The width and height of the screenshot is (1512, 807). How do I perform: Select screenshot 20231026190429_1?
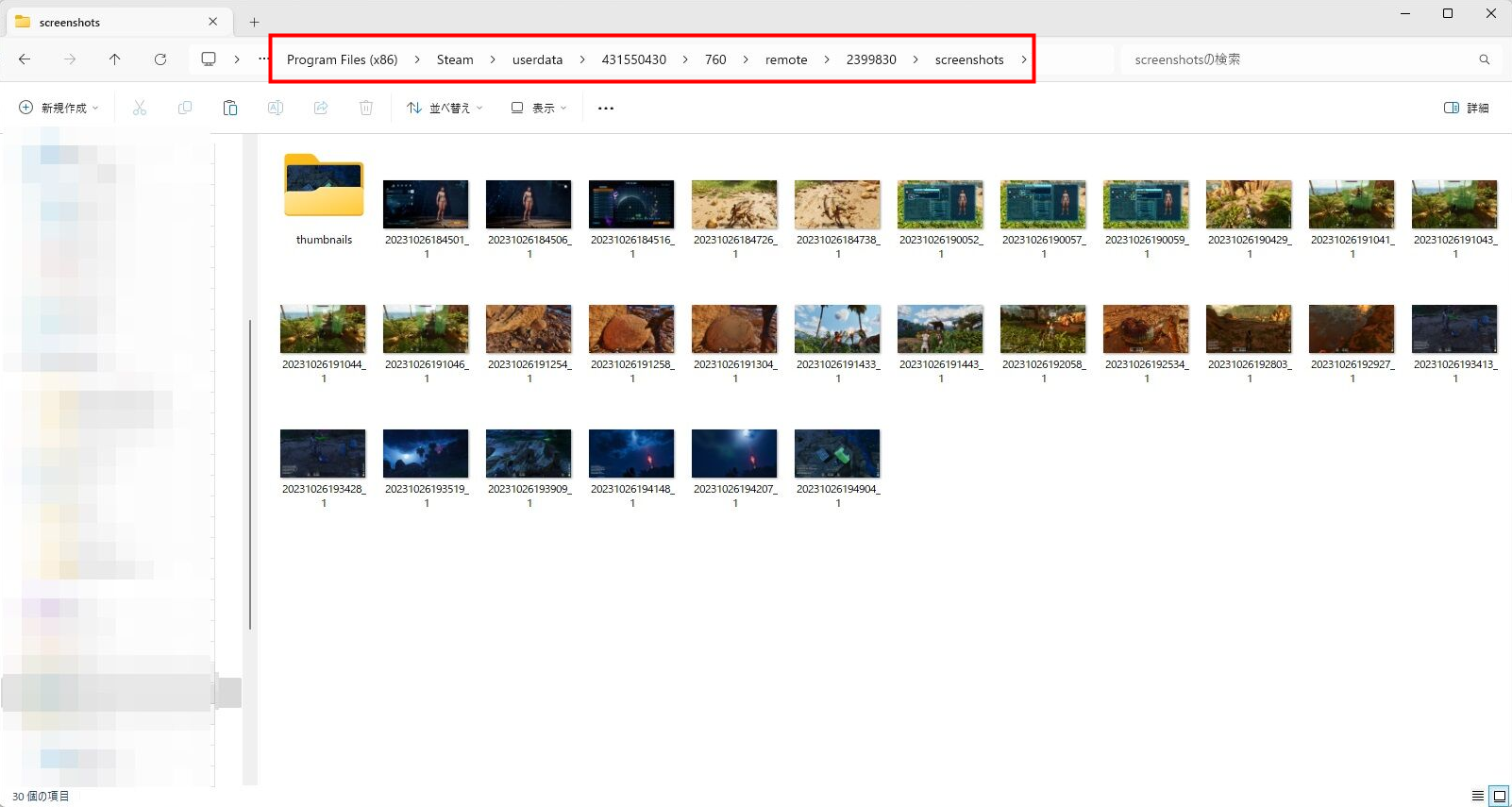pyautogui.click(x=1249, y=219)
